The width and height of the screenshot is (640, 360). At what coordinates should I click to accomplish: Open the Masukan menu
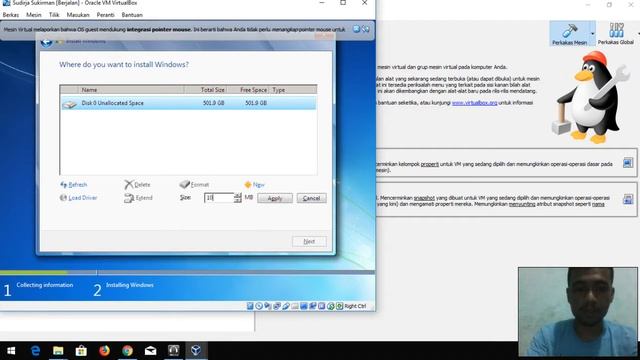pos(78,15)
